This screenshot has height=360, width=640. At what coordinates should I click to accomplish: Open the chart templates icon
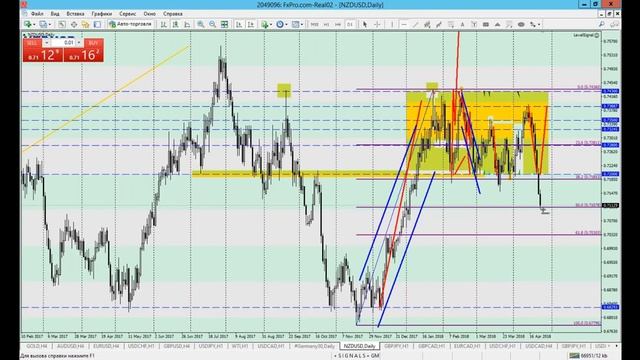click(x=296, y=24)
